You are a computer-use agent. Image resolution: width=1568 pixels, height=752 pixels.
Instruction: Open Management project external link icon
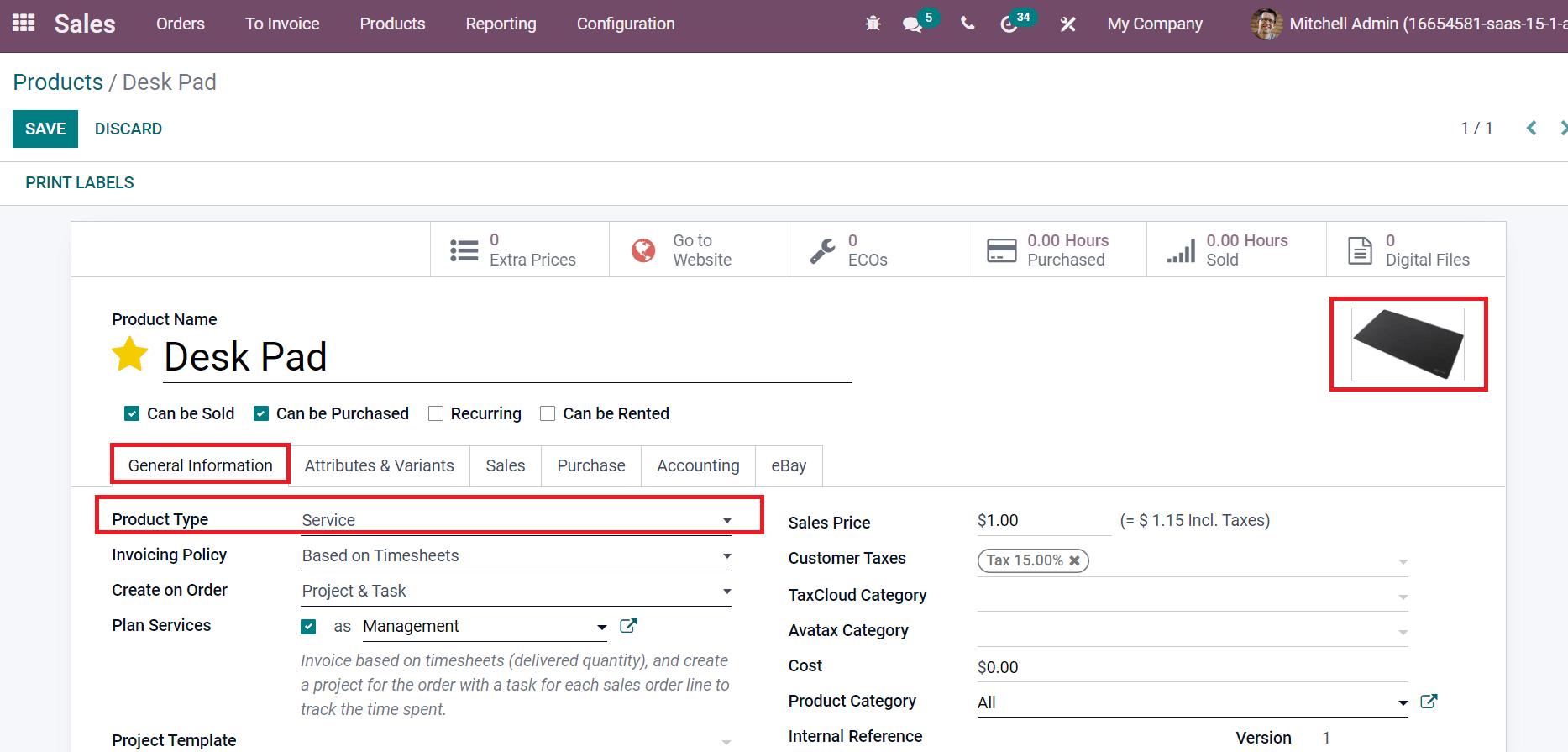[628, 625]
